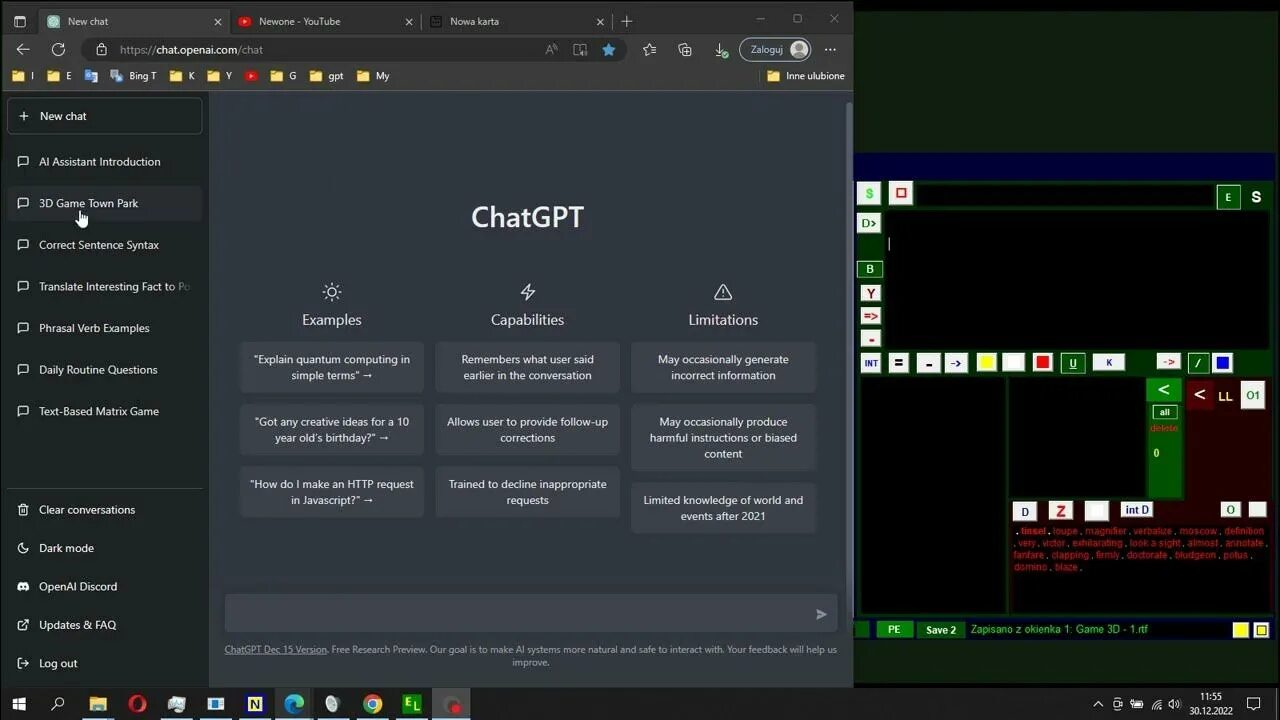Open the OpenAI Discord link
1280x720 pixels.
104,587
